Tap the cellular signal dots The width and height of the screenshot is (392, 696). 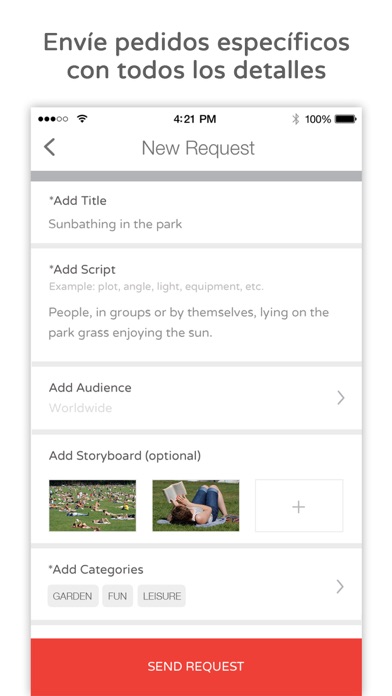(x=53, y=119)
